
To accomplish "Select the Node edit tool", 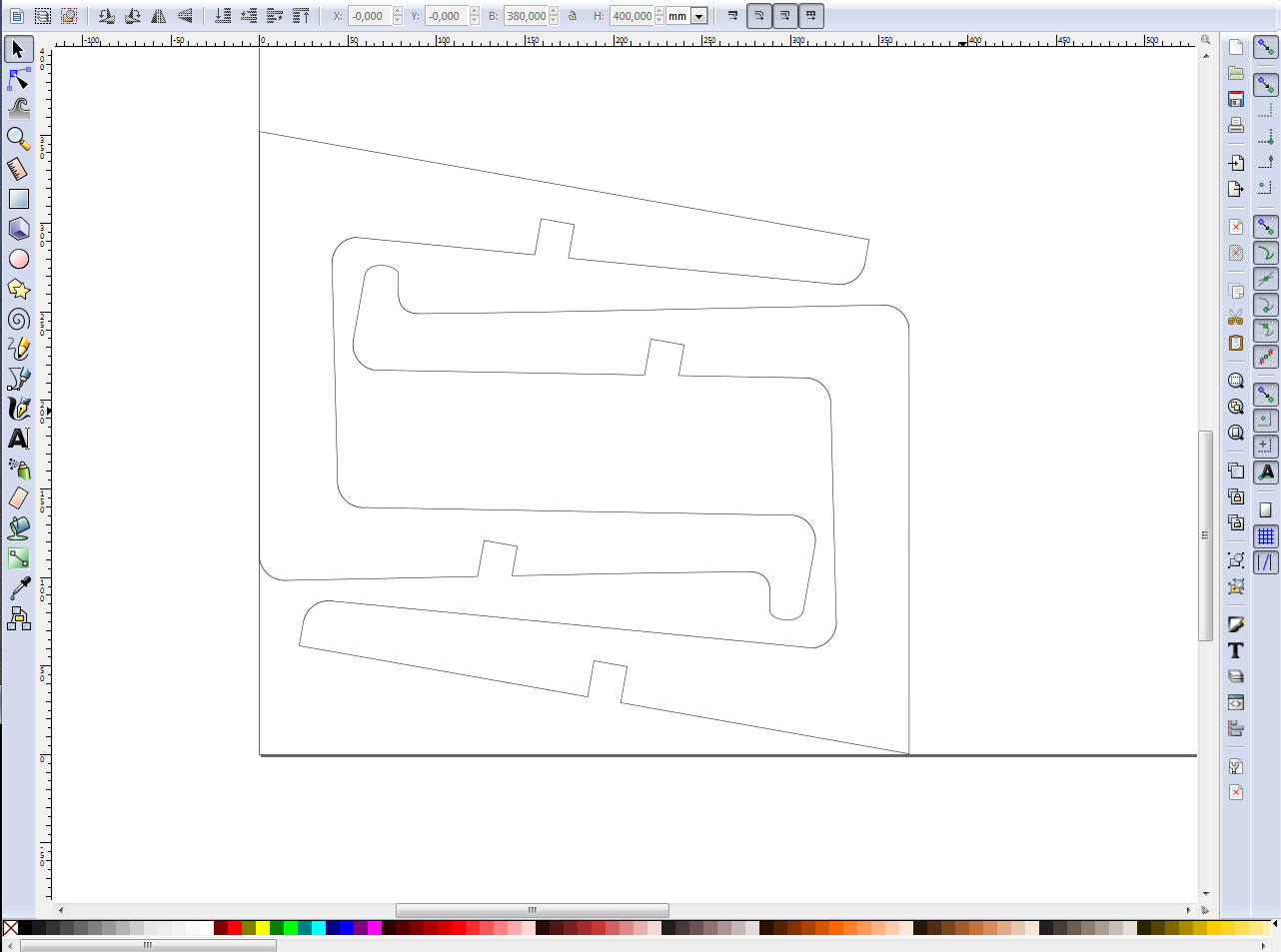I will (x=19, y=79).
